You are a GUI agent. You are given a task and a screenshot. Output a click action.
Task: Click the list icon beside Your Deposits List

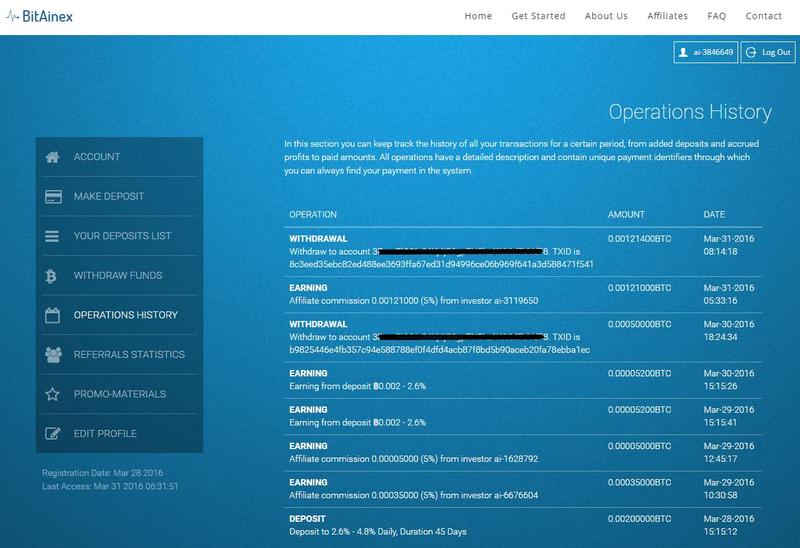(53, 236)
